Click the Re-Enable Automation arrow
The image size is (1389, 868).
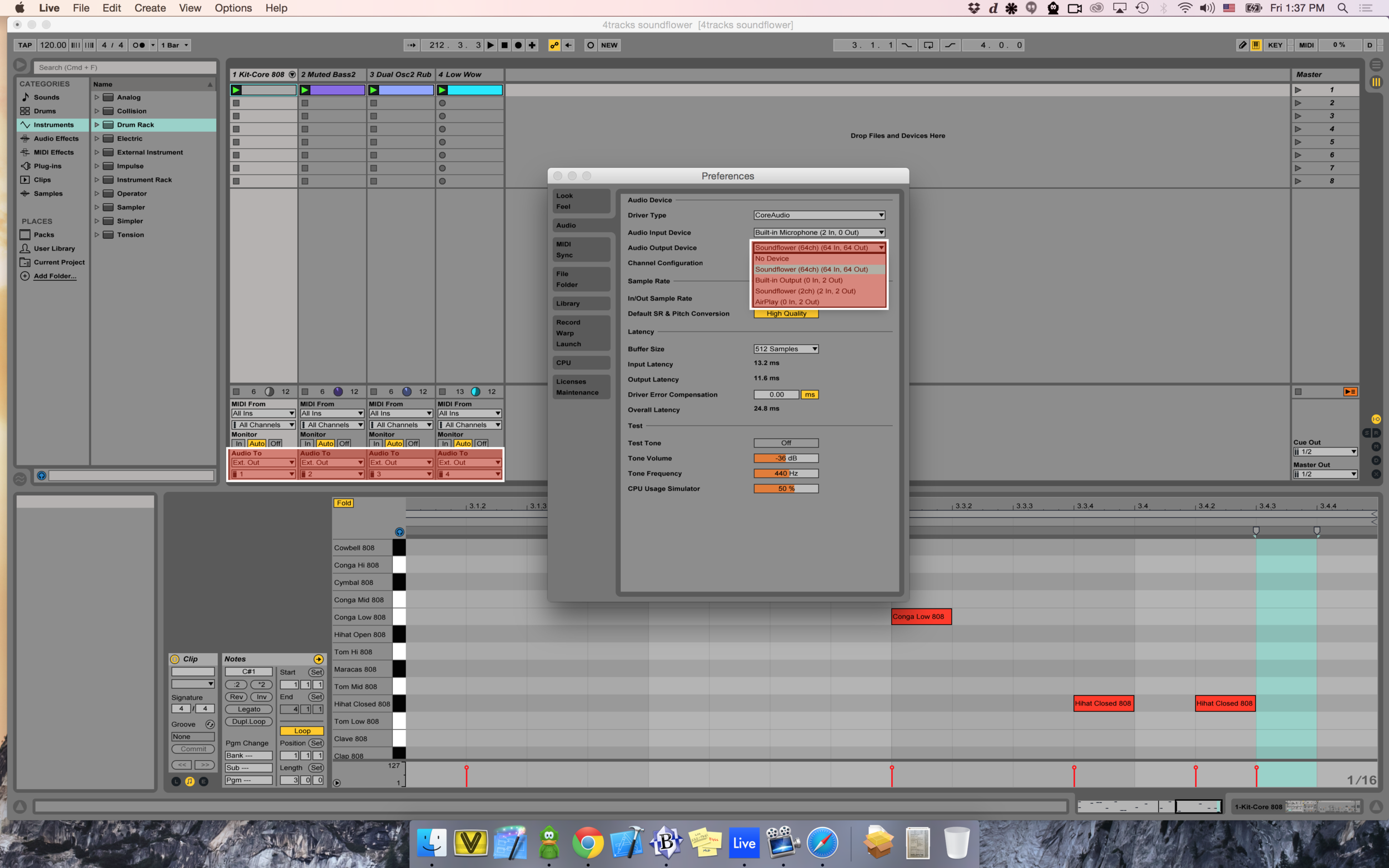point(568,45)
